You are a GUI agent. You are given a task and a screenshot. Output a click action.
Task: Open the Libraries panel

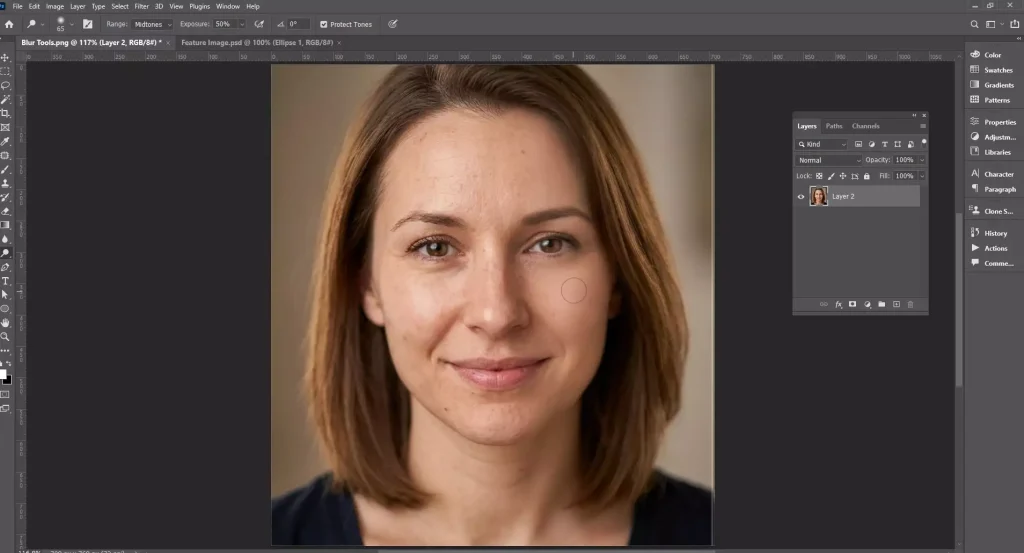pyautogui.click(x=997, y=152)
